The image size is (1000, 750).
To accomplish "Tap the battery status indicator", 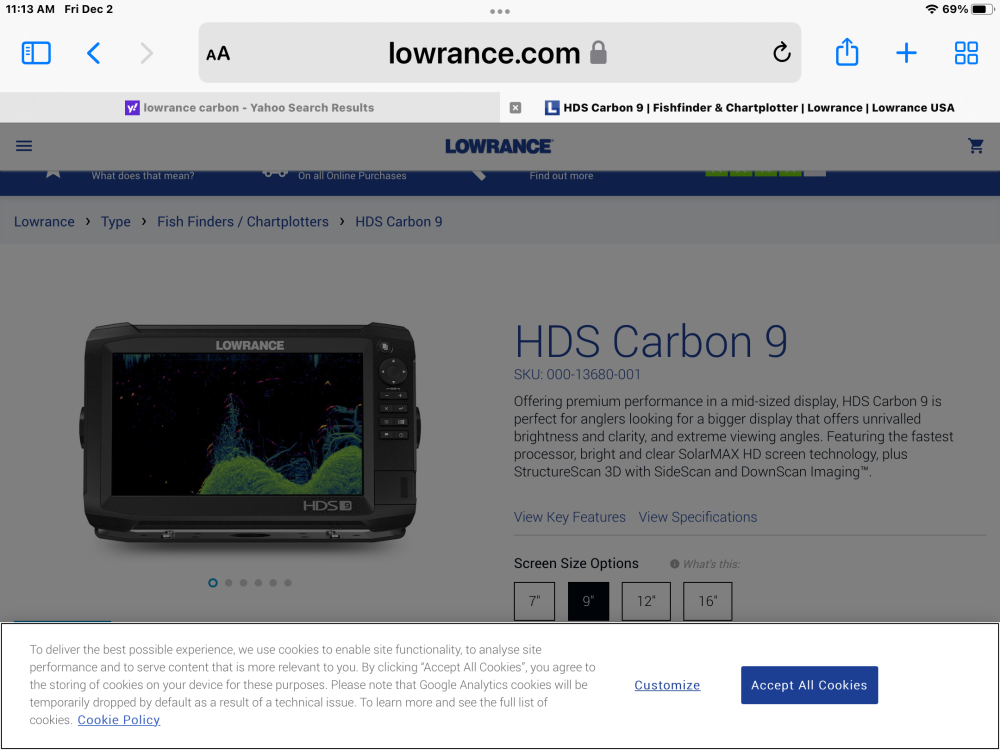I will tap(982, 9).
